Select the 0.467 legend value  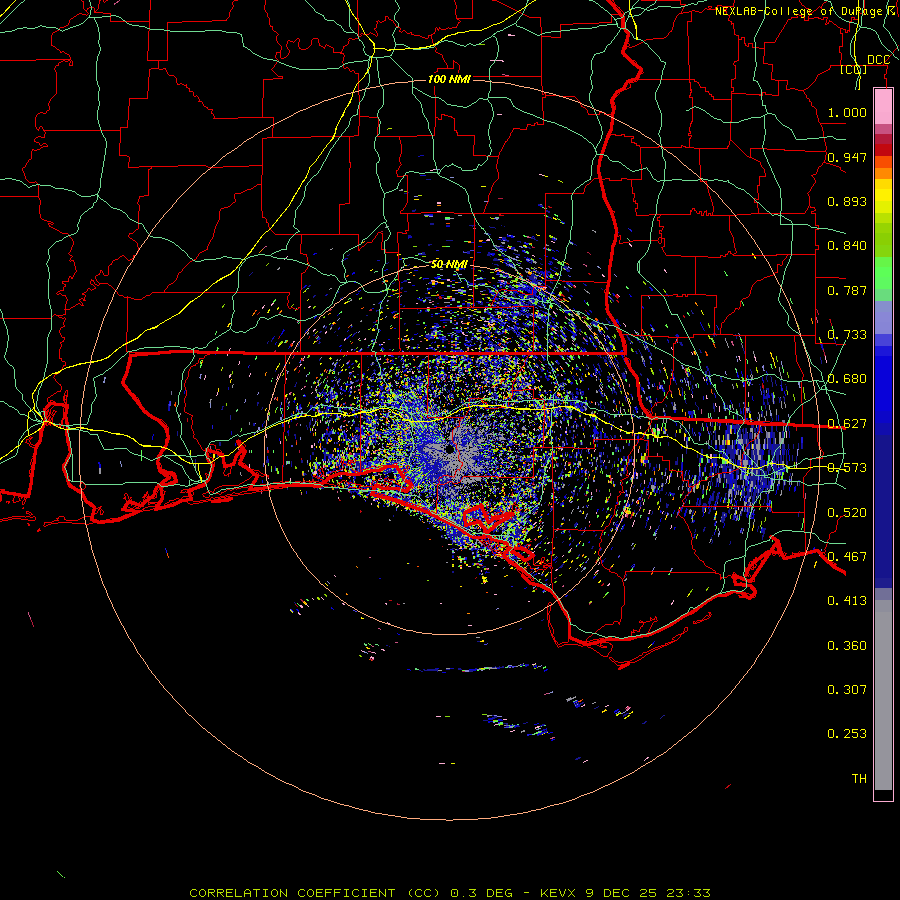click(847, 557)
